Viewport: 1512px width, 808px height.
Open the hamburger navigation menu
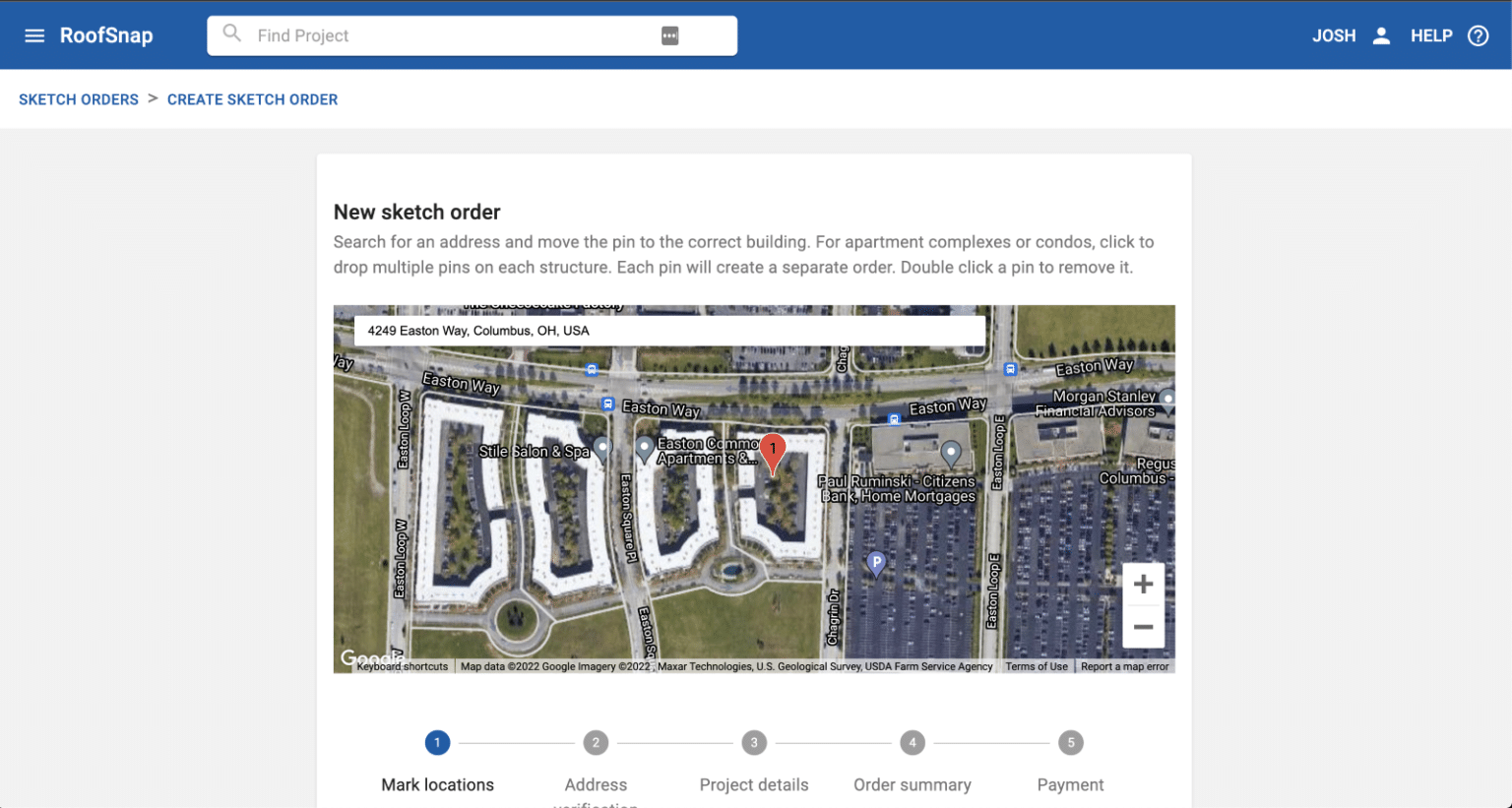pos(34,35)
